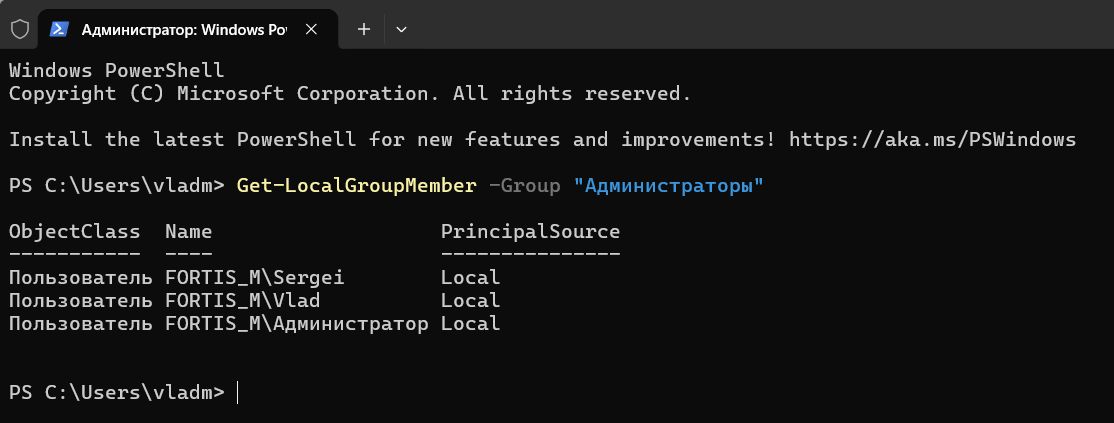
Task: Click the active prompt line at the cursor
Action: [x=237, y=392]
